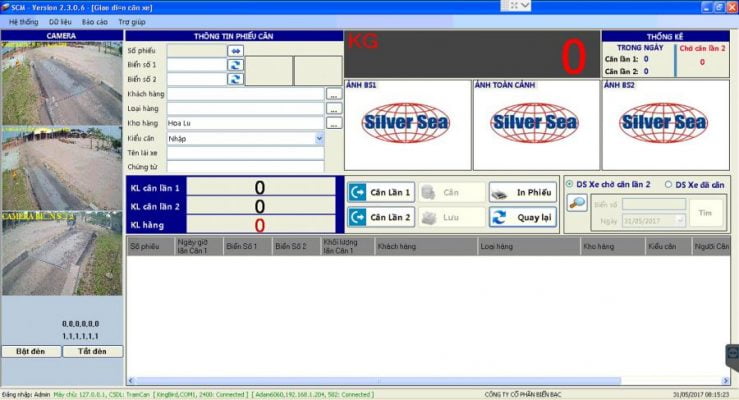The height and width of the screenshot is (400, 739).
Task: Click the magnifier search icon
Action: point(577,203)
